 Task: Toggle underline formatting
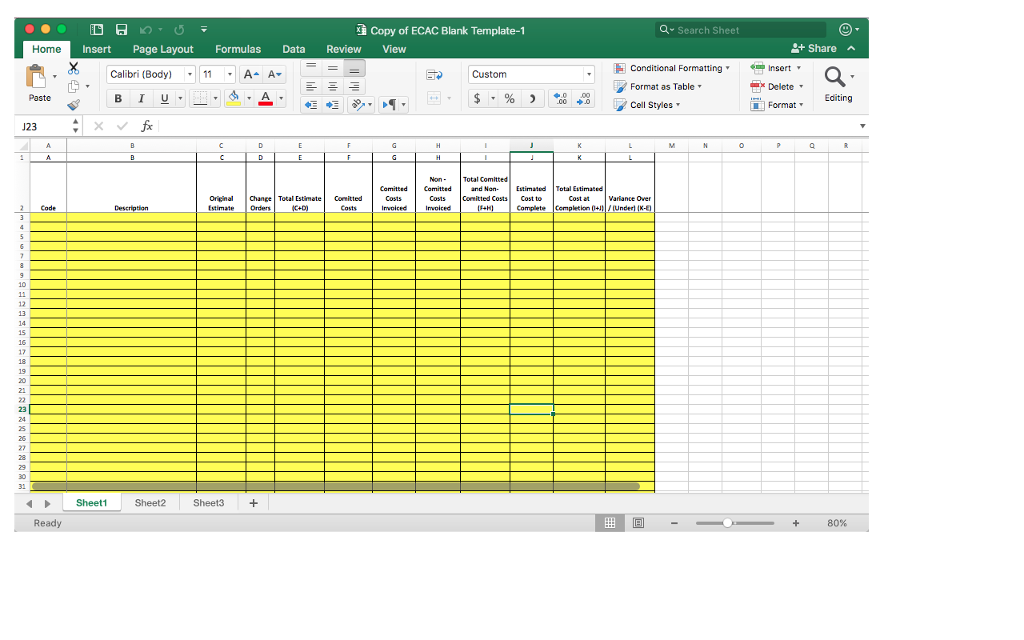tap(163, 98)
